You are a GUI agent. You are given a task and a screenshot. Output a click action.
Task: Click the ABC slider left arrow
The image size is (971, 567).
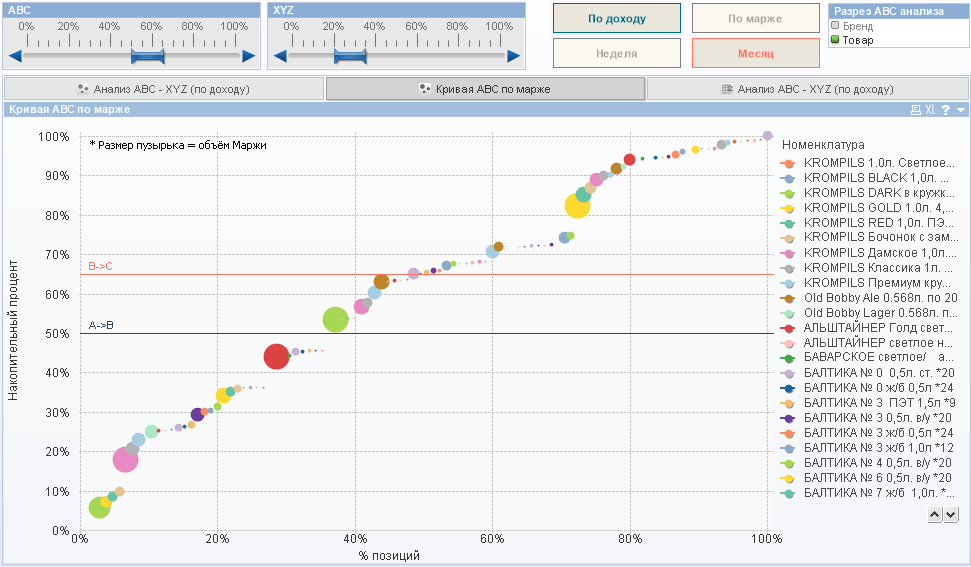pos(15,56)
